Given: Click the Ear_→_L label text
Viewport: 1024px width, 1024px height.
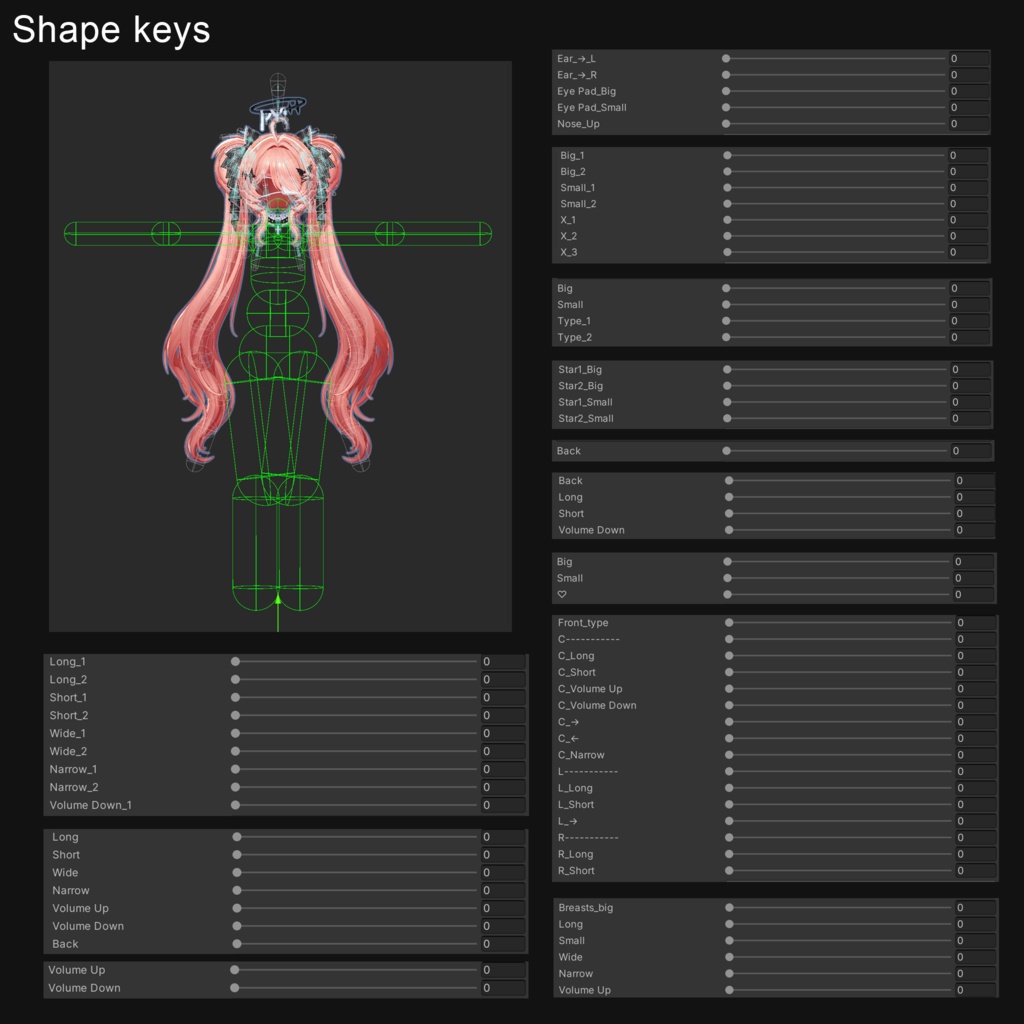Looking at the screenshot, I should click(576, 59).
